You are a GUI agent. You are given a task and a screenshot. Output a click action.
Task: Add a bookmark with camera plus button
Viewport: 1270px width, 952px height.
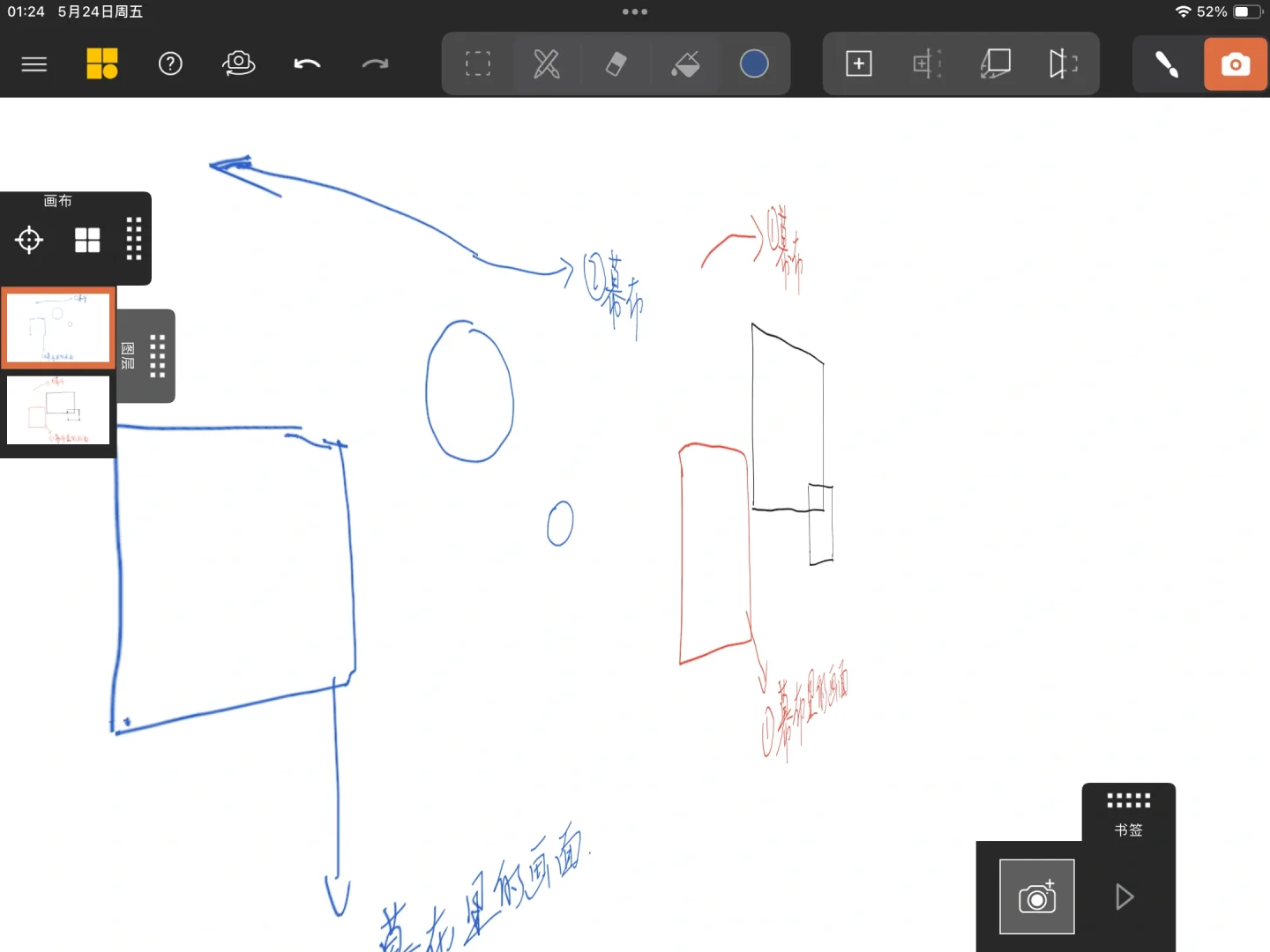[x=1037, y=896]
